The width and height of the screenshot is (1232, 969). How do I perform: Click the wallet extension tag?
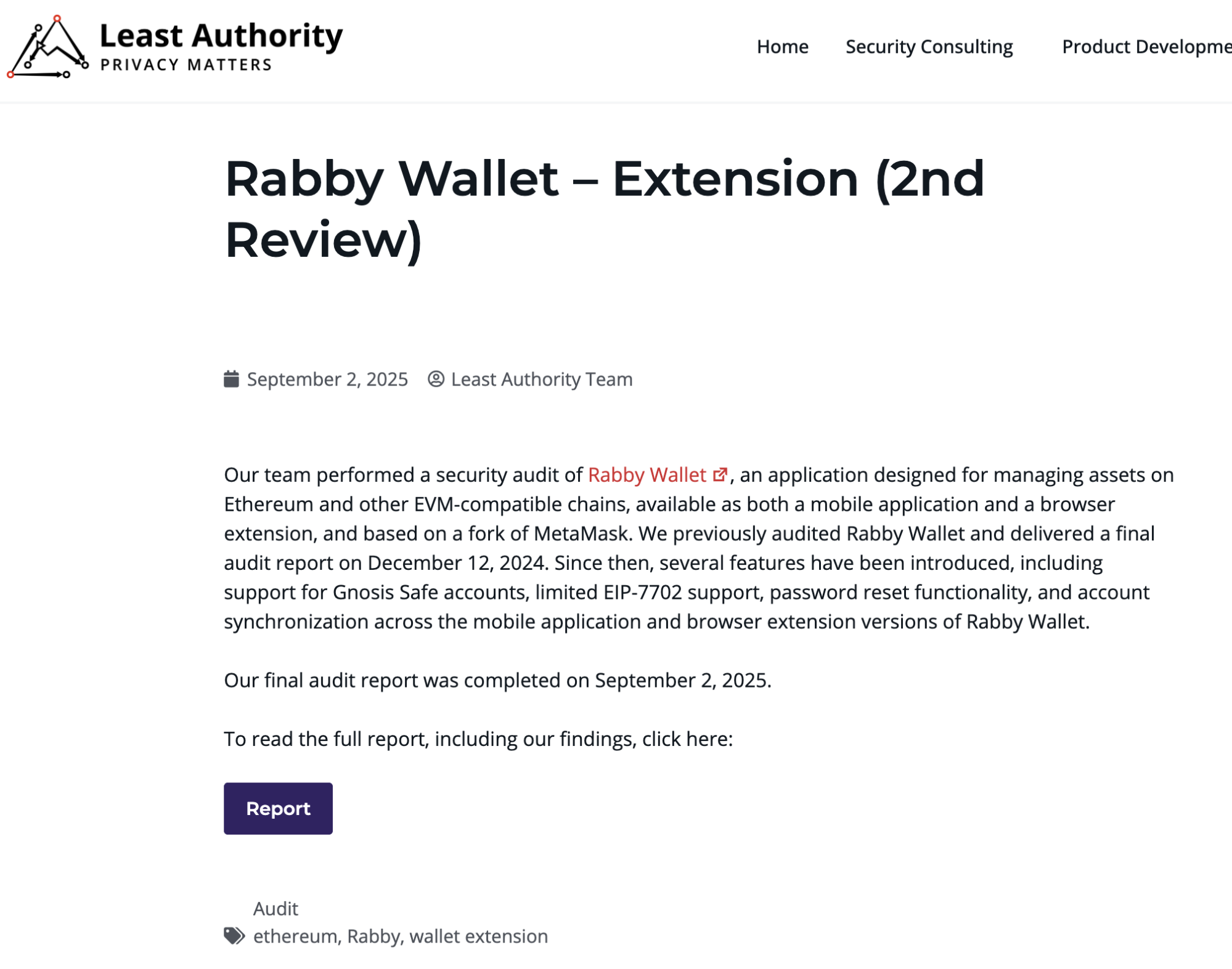[478, 936]
